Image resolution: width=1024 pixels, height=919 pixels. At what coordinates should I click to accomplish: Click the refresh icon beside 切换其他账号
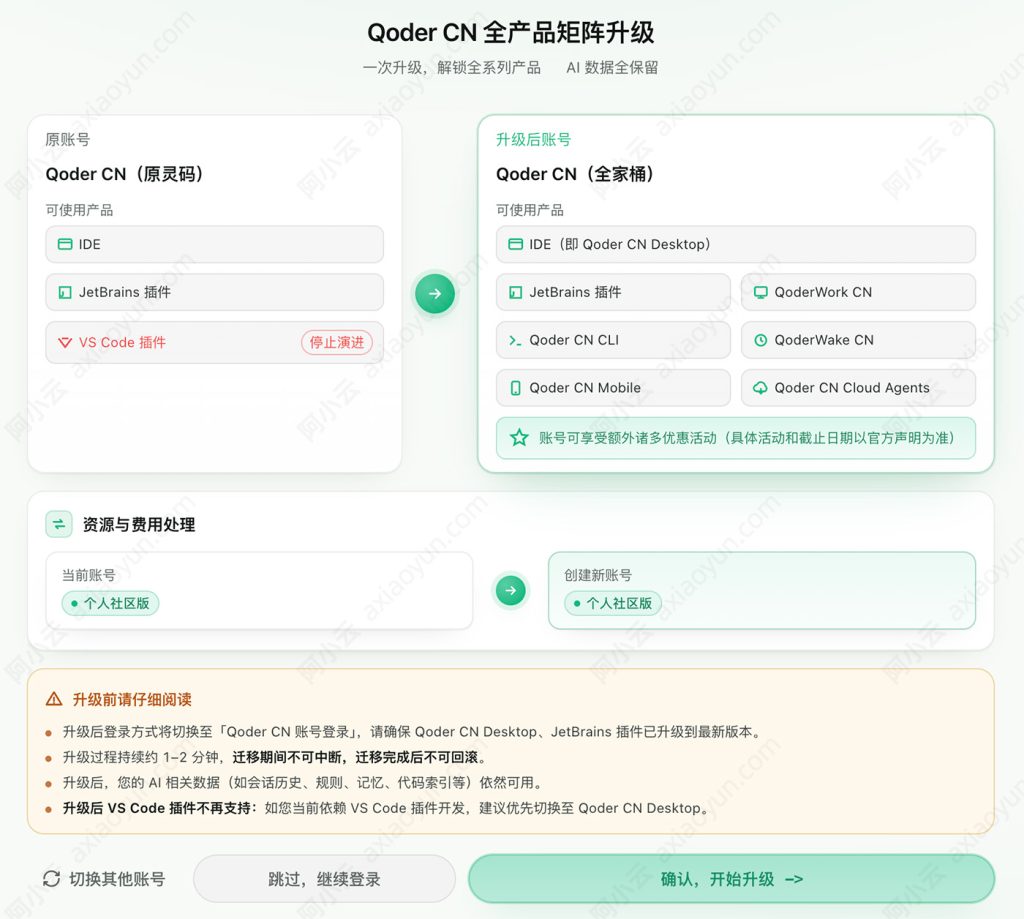[52, 879]
